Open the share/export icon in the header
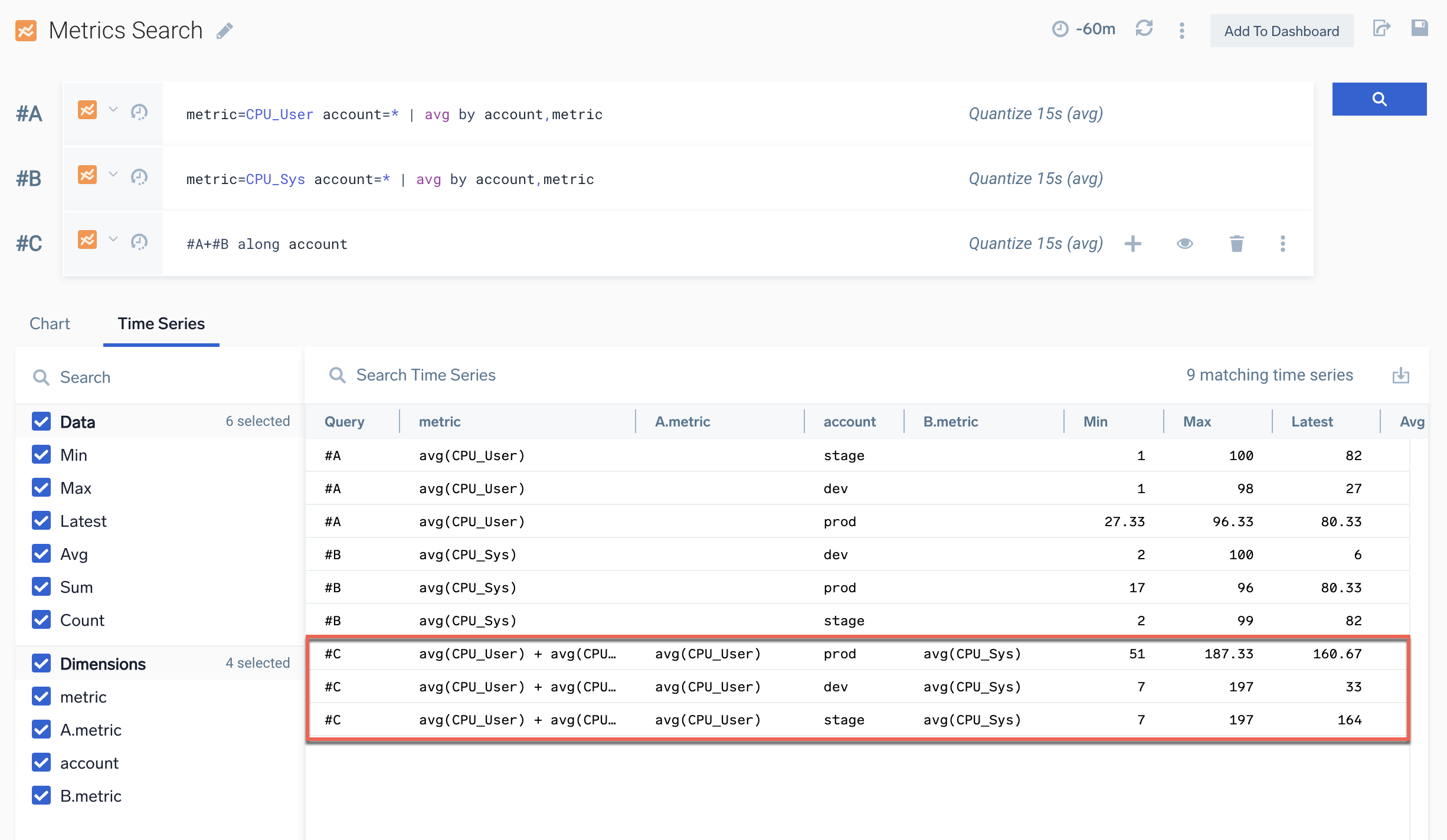 pos(1381,28)
